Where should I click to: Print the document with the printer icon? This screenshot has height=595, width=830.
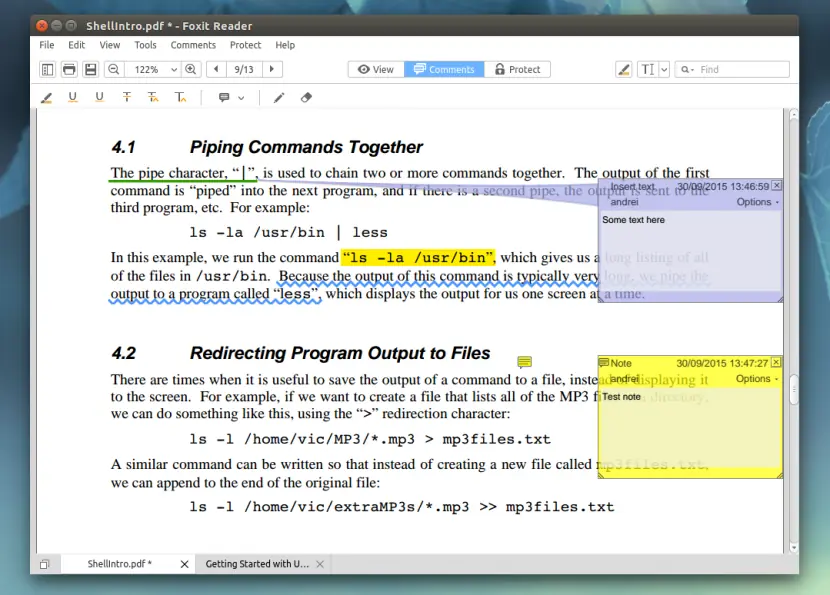click(x=69, y=69)
